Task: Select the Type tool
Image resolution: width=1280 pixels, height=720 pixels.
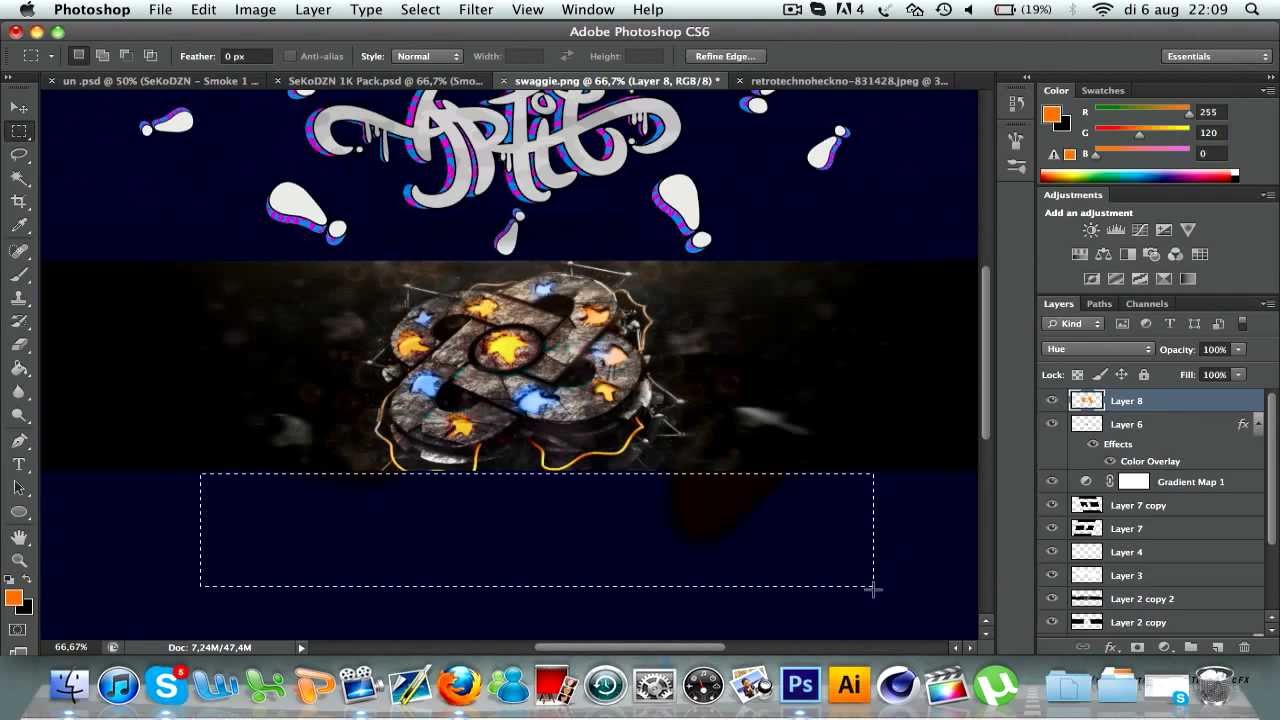Action: 19,465
